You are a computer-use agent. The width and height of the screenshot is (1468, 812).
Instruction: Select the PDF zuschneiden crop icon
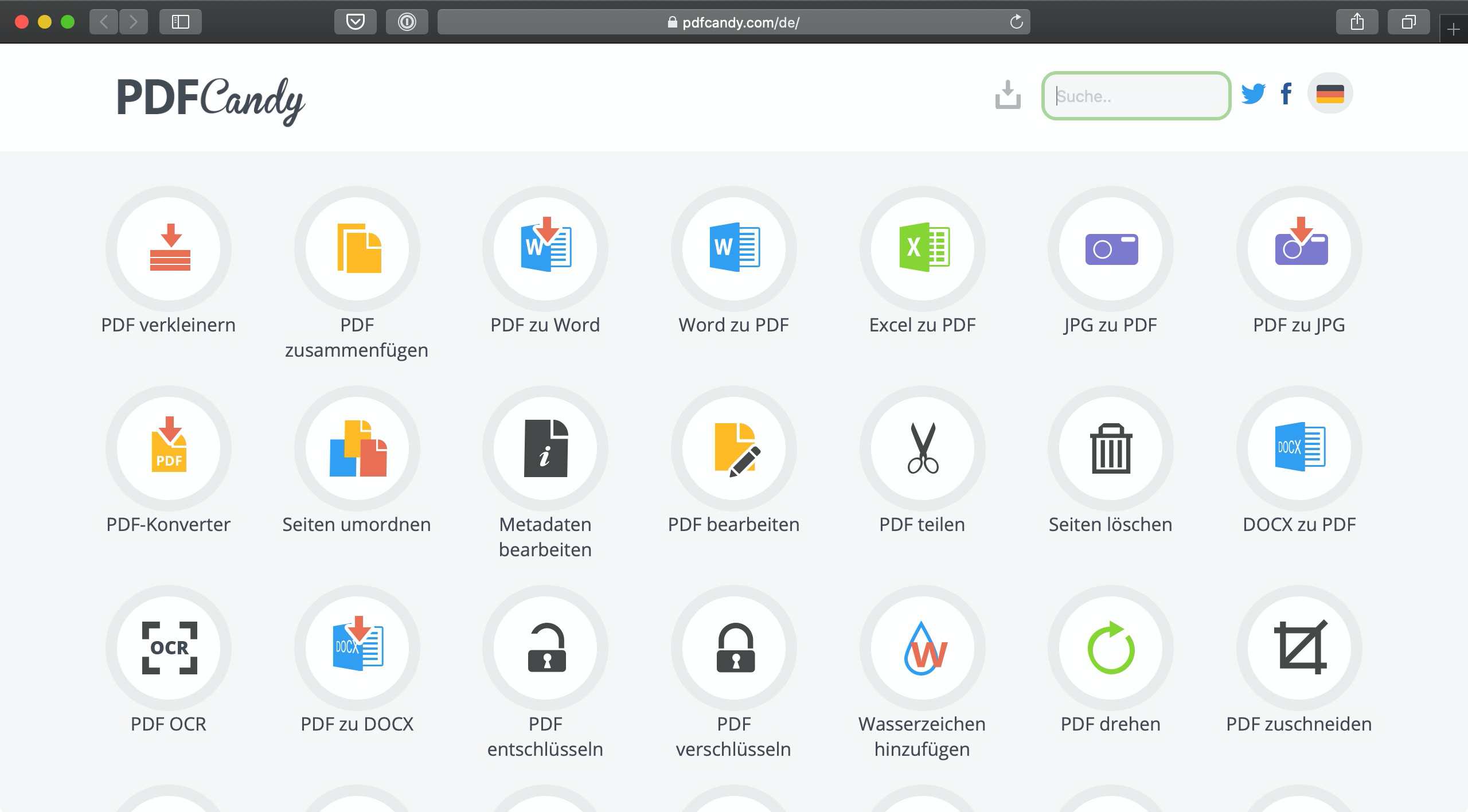(1299, 648)
